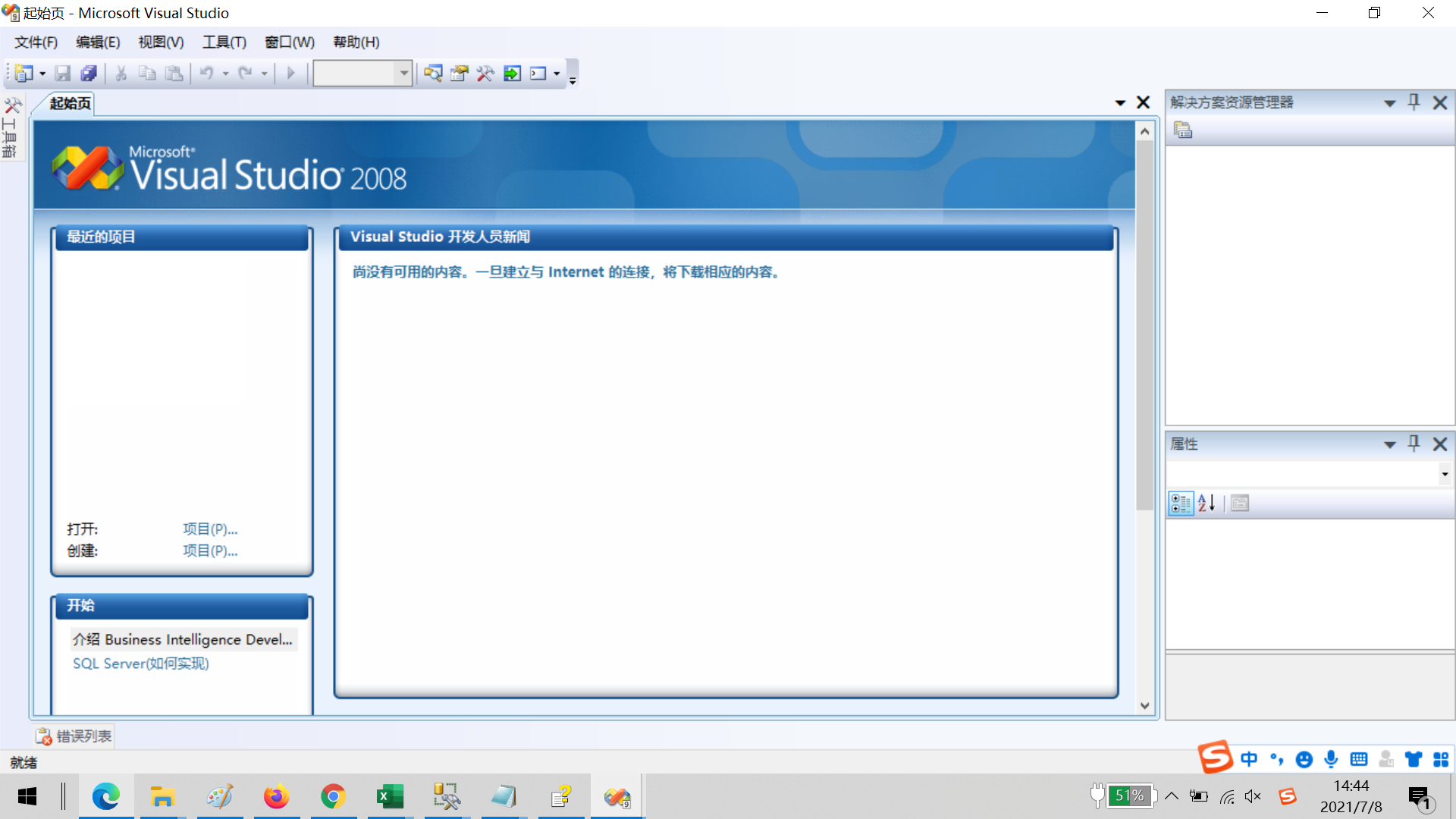
Task: Click the 项目(P) link next to 打开
Action: [210, 529]
